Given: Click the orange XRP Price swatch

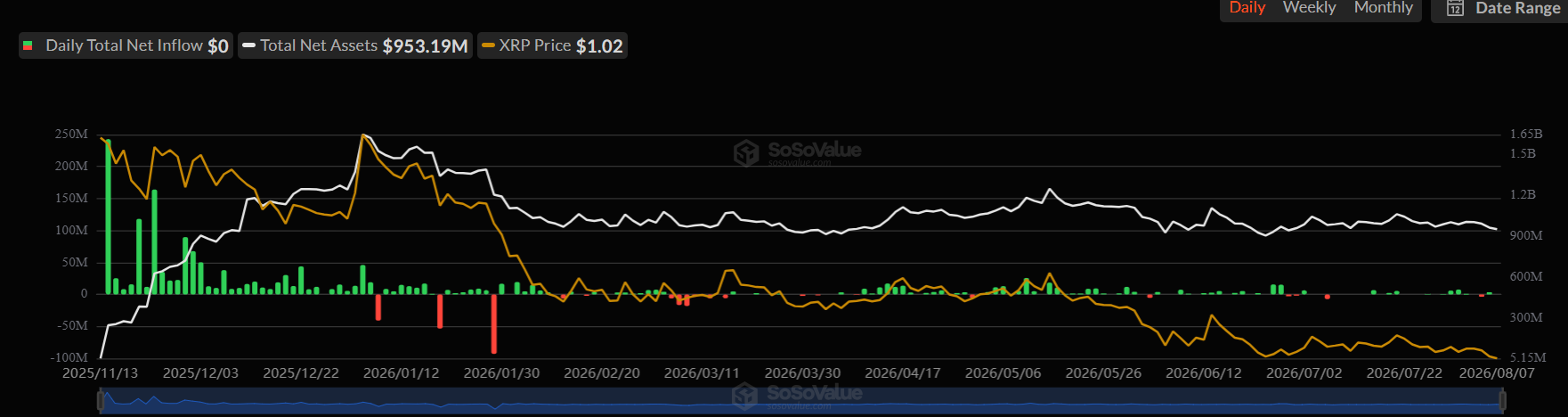Looking at the screenshot, I should click(x=488, y=45).
